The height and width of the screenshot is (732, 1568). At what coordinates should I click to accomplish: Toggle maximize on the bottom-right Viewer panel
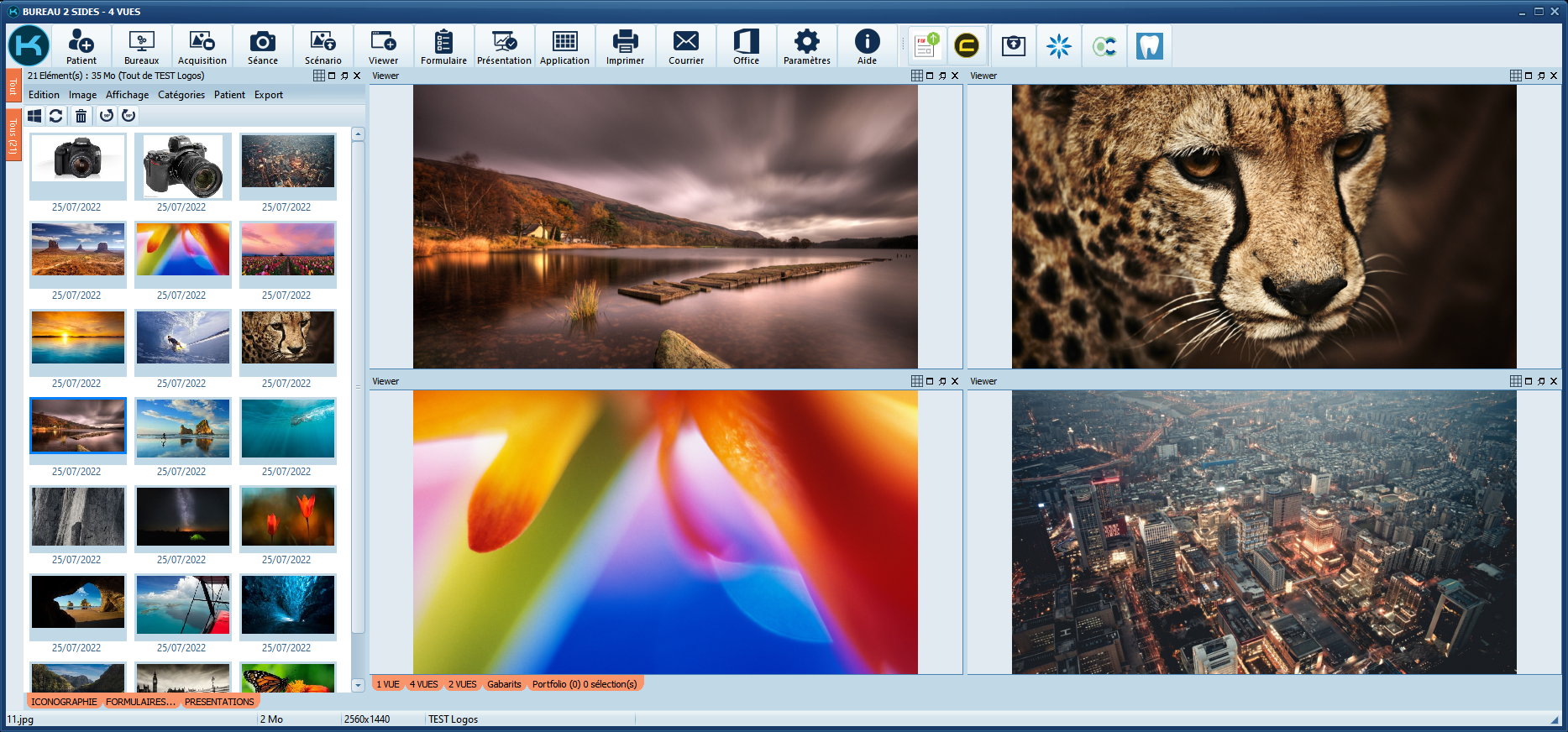[1529, 381]
